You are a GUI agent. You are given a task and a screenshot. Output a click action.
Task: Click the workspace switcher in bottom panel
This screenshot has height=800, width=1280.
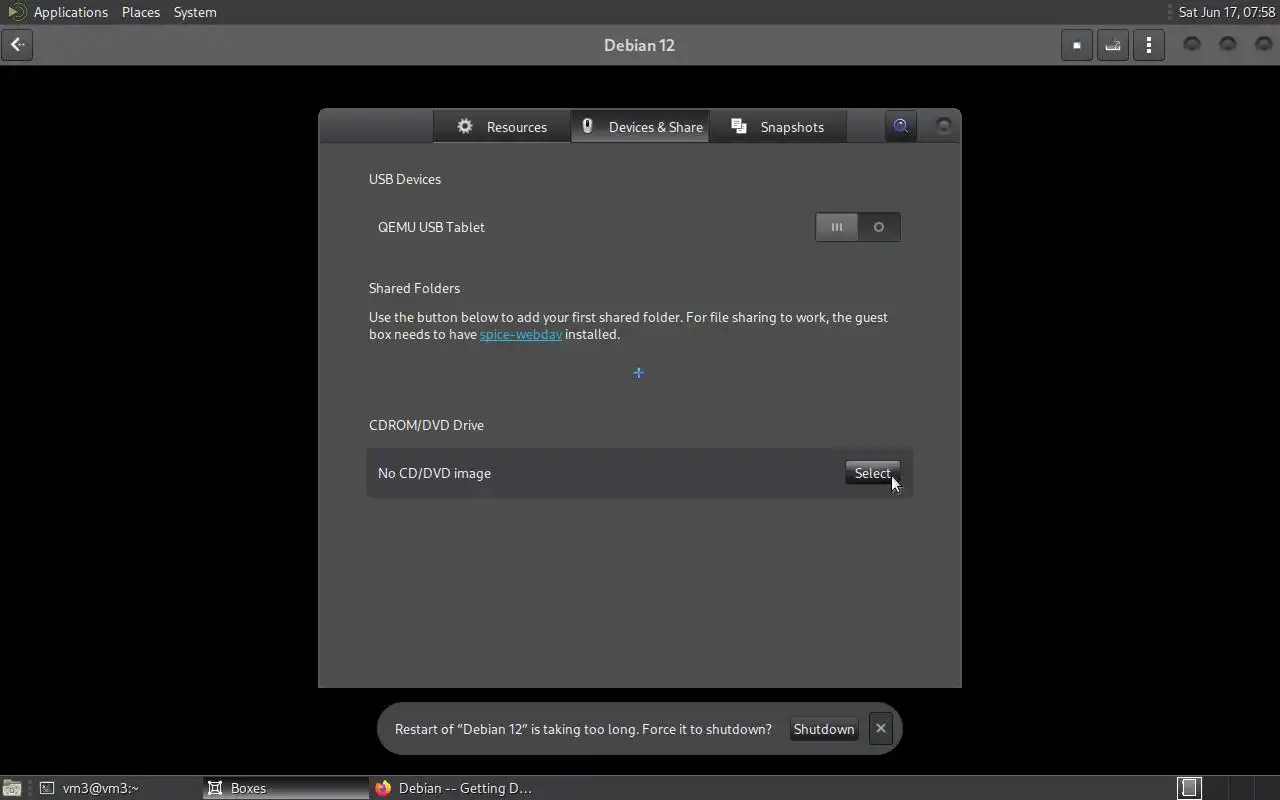coord(1189,788)
